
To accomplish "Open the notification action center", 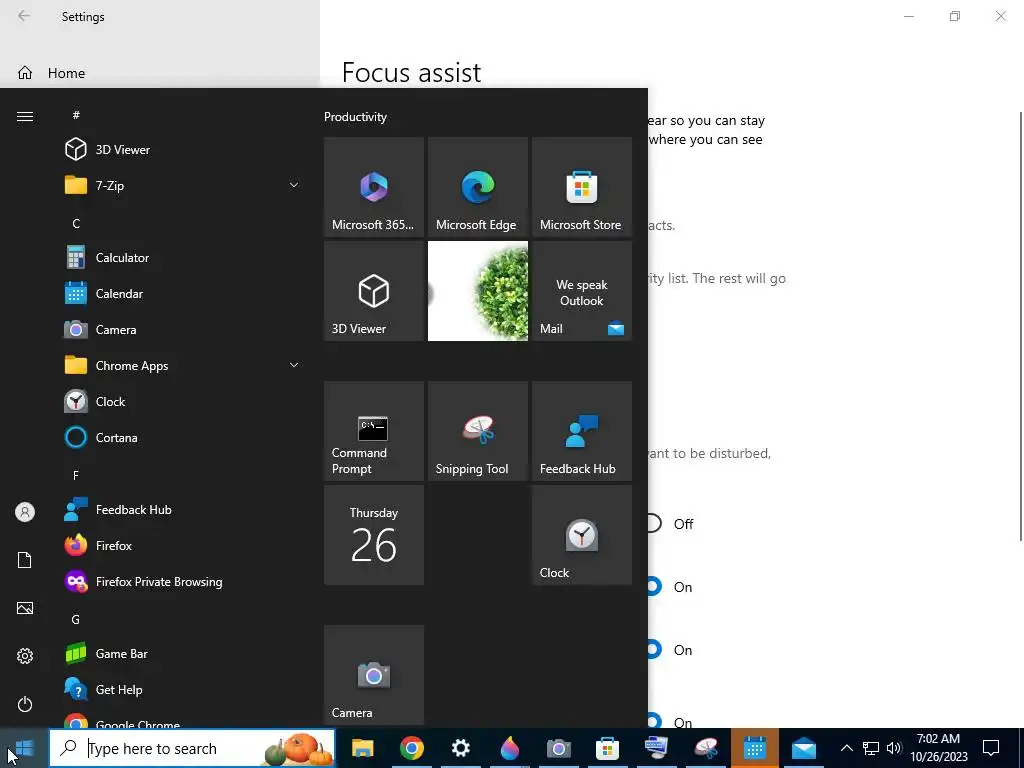I will pos(991,748).
